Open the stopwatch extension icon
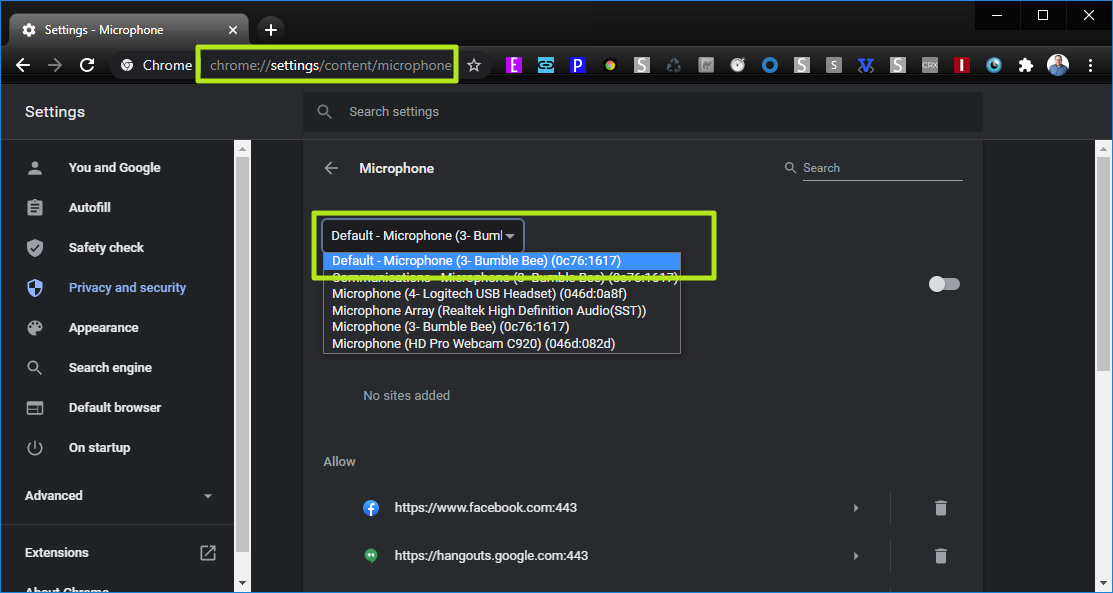The width and height of the screenshot is (1113, 593). click(x=738, y=65)
